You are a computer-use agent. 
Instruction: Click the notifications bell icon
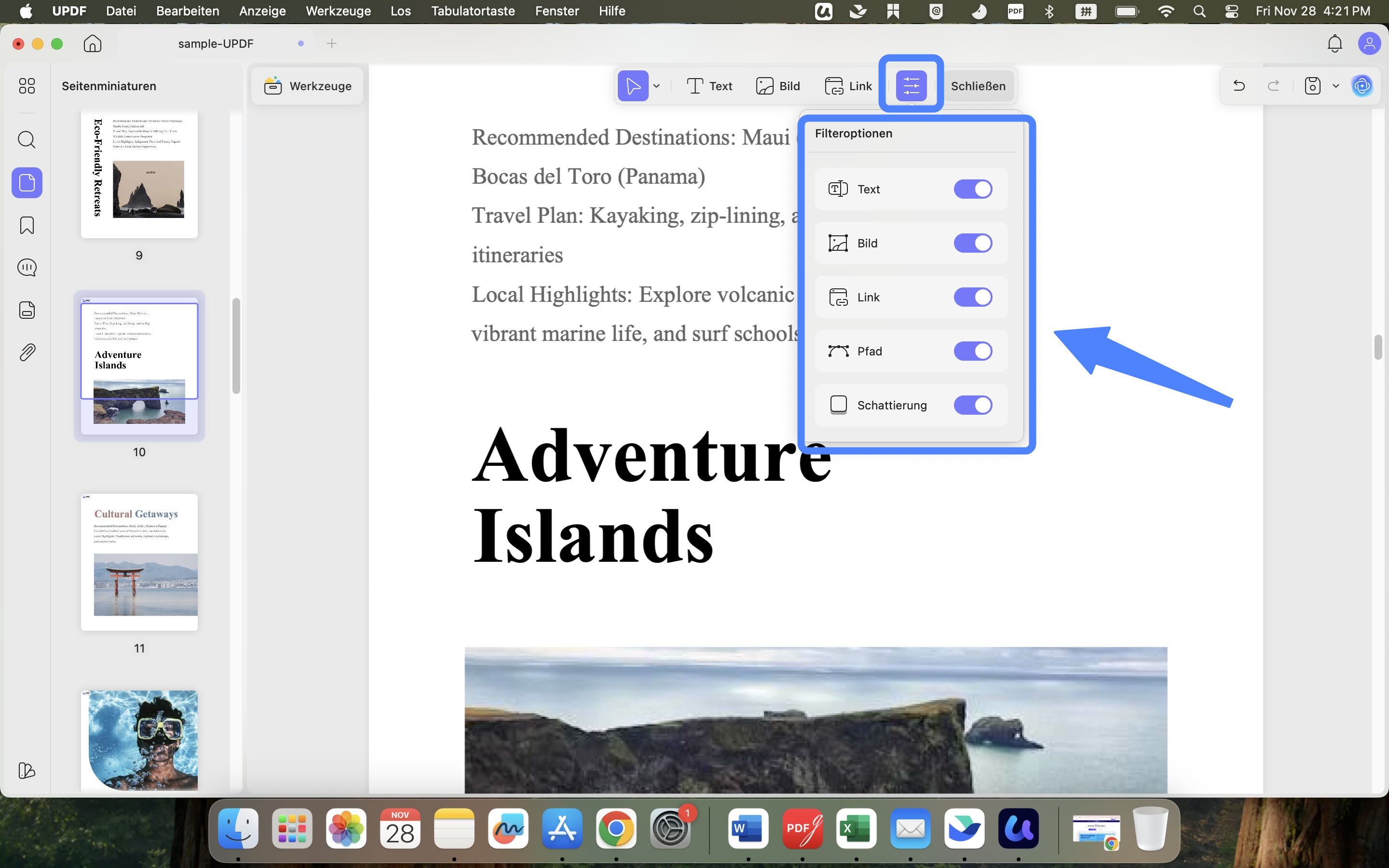point(1334,43)
